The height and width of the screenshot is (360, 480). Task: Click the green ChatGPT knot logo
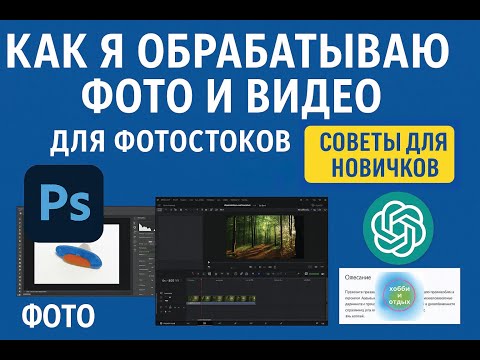[x=398, y=228]
